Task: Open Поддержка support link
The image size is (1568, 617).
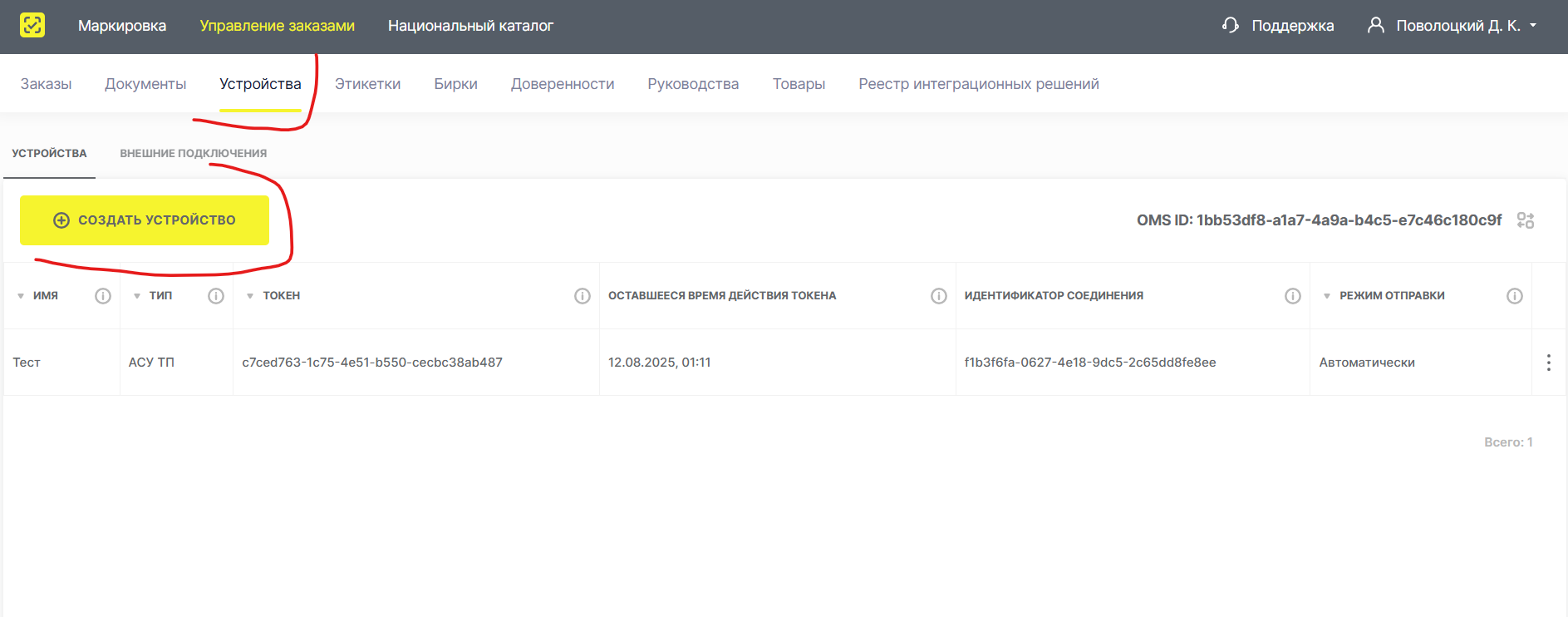Action: click(x=1278, y=26)
